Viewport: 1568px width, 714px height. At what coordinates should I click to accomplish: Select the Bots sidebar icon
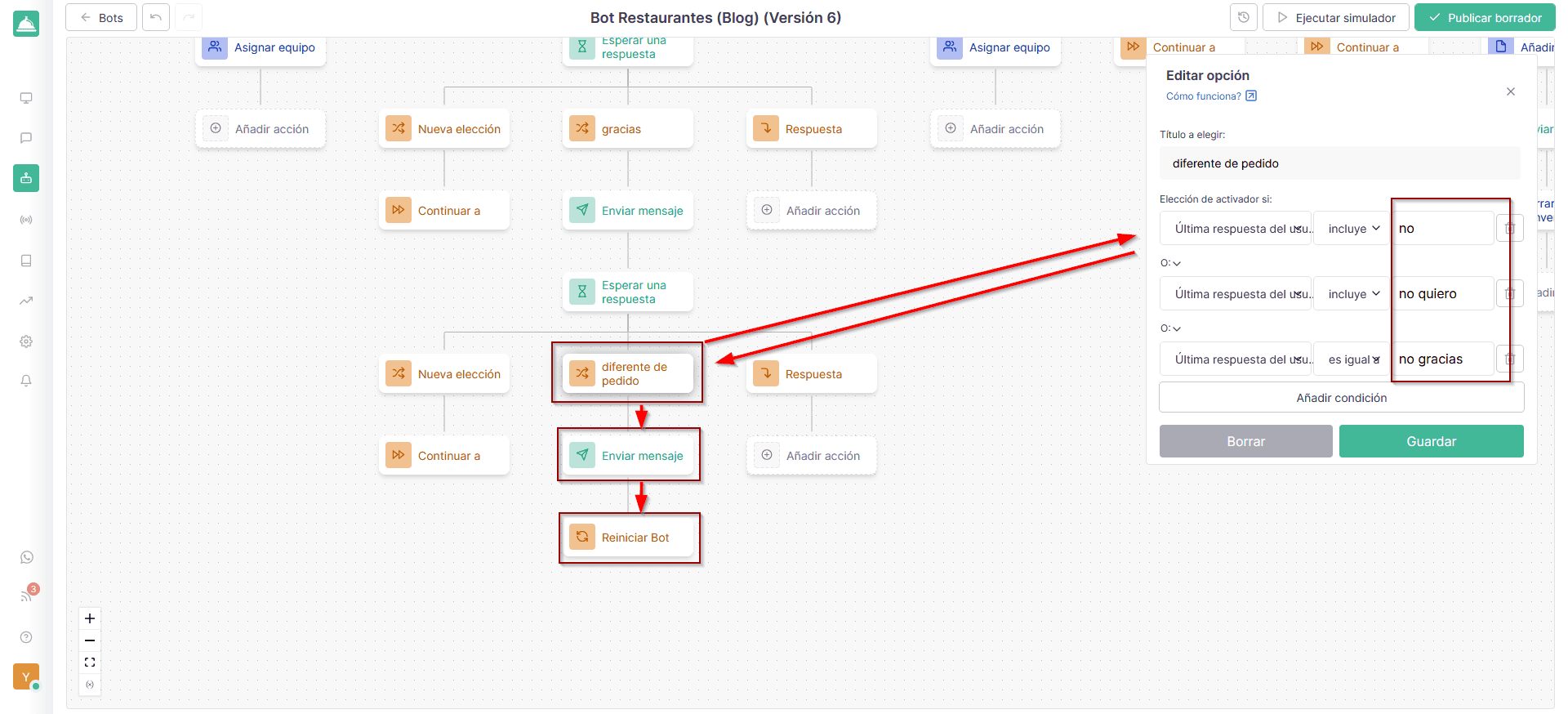pyautogui.click(x=26, y=178)
